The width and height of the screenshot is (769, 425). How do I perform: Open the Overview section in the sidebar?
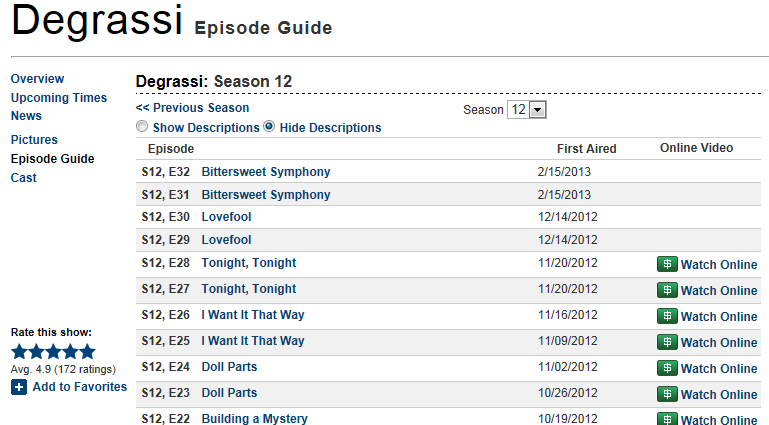(x=37, y=79)
